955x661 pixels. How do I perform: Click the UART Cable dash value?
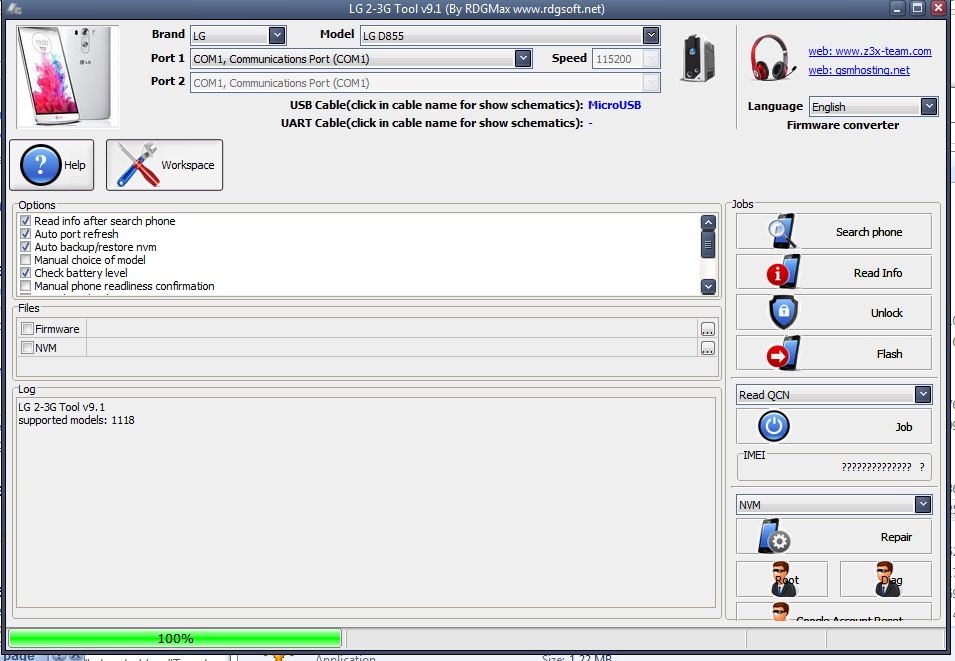(x=590, y=123)
